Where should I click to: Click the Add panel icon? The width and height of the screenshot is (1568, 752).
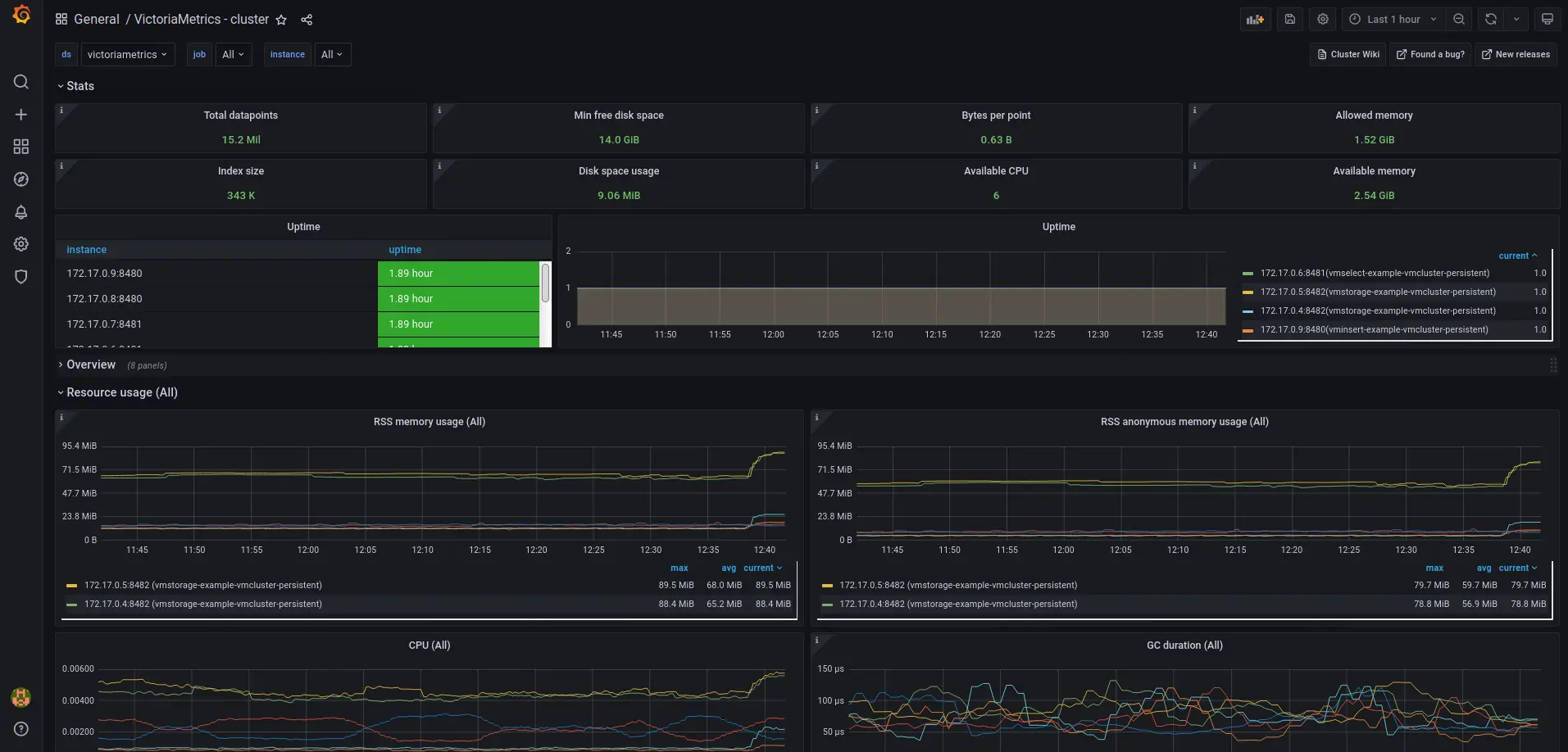1255,20
